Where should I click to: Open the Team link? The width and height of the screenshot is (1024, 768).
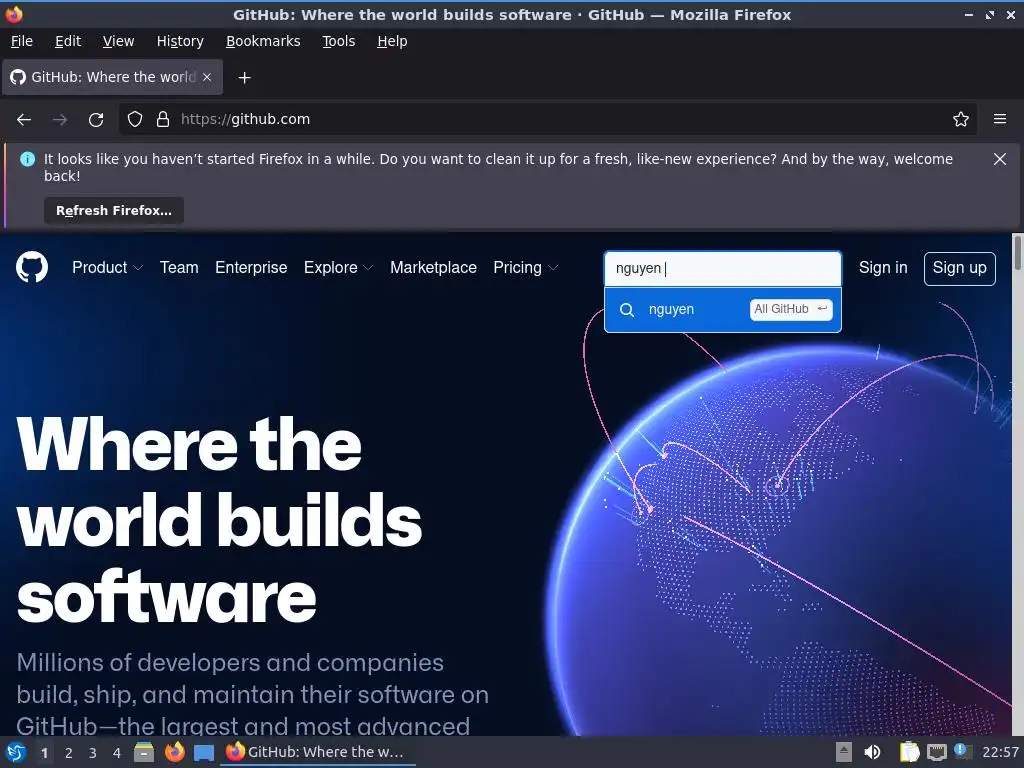click(x=179, y=268)
